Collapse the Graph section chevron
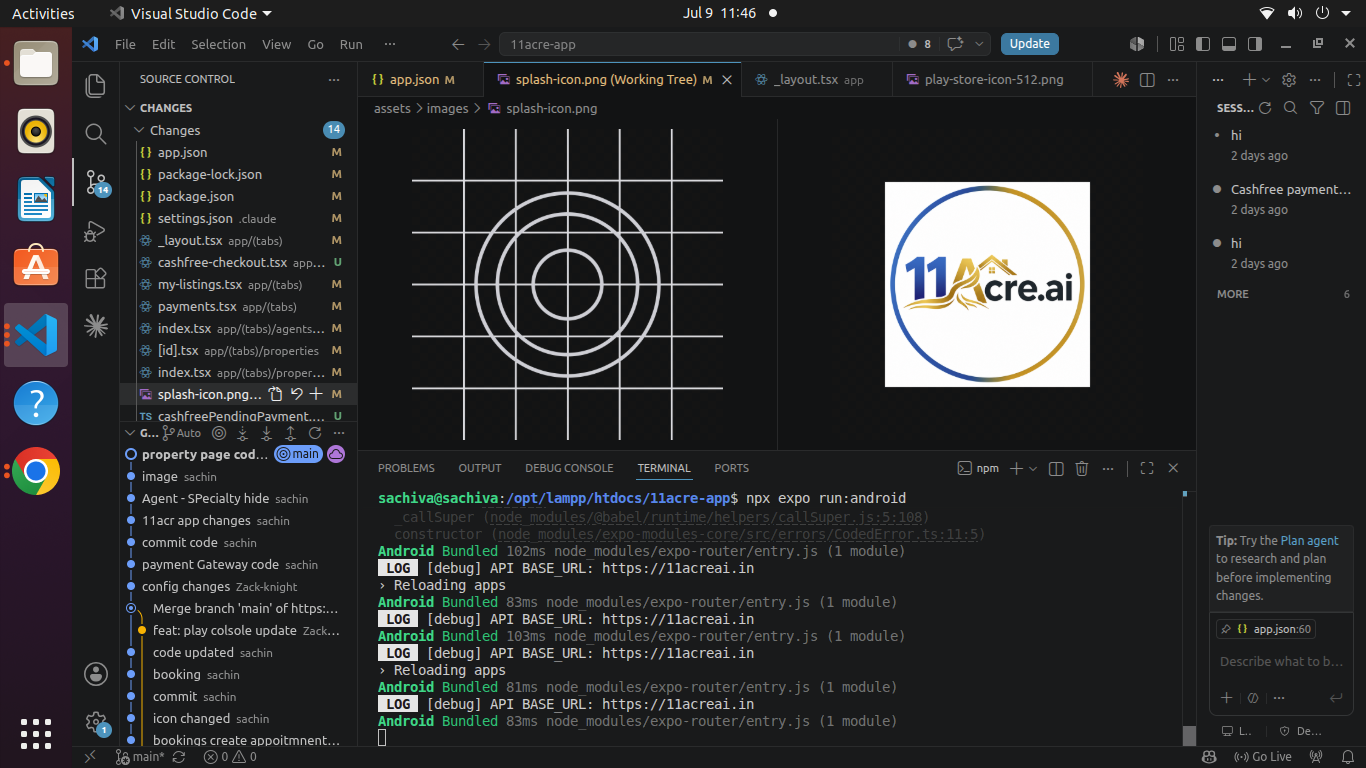Viewport: 1366px width, 768px height. [x=130, y=433]
